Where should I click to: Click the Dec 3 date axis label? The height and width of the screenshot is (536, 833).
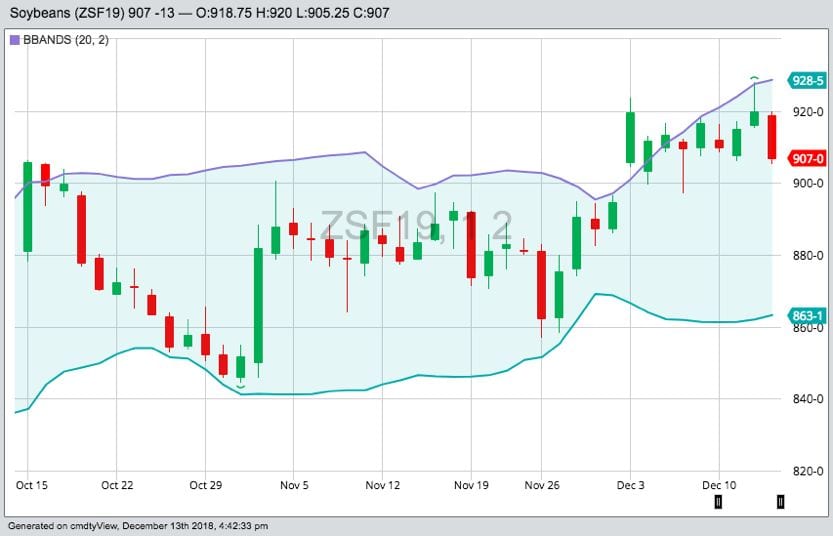pyautogui.click(x=630, y=485)
